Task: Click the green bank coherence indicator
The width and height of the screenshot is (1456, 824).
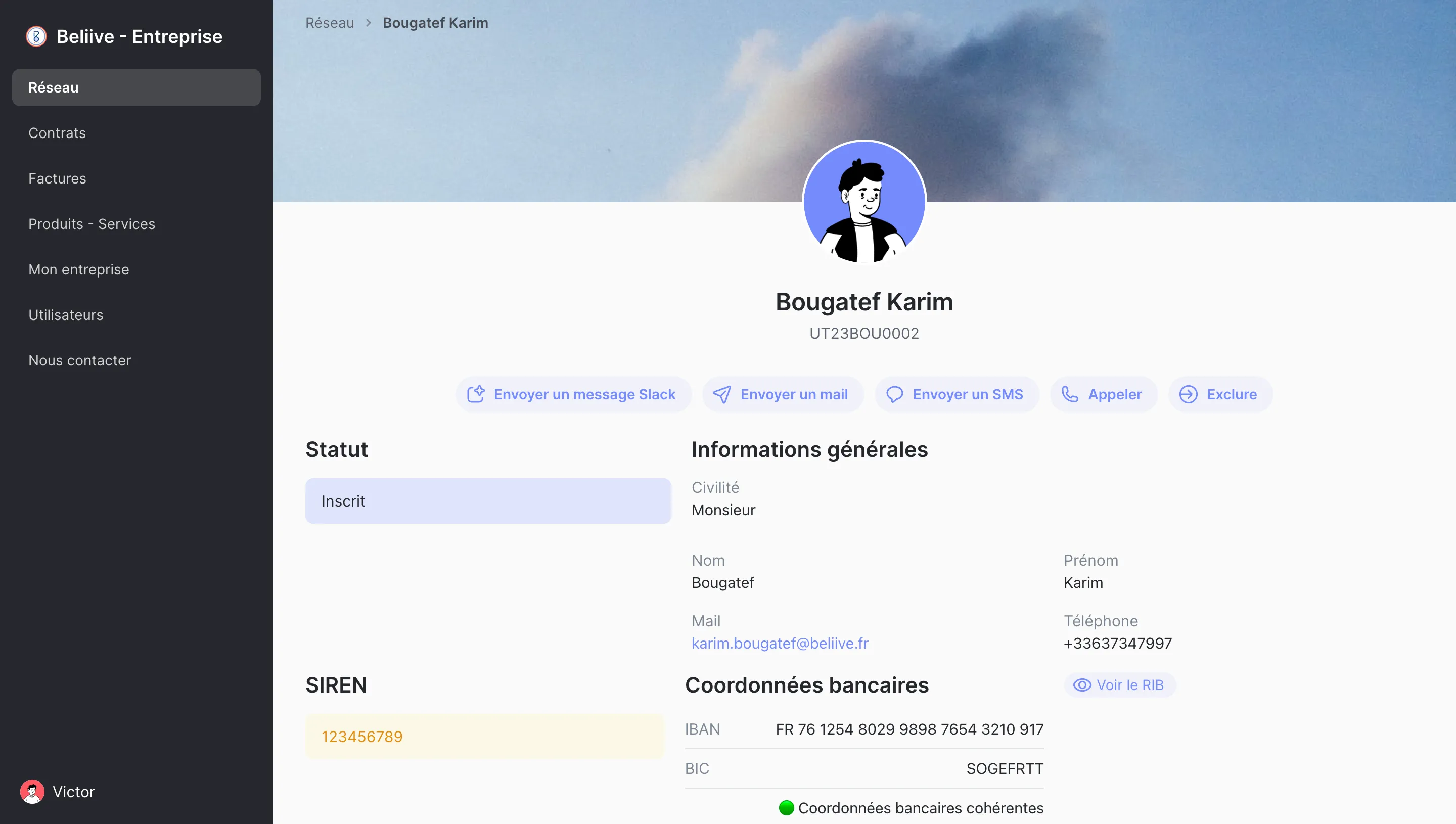Action: [x=786, y=808]
